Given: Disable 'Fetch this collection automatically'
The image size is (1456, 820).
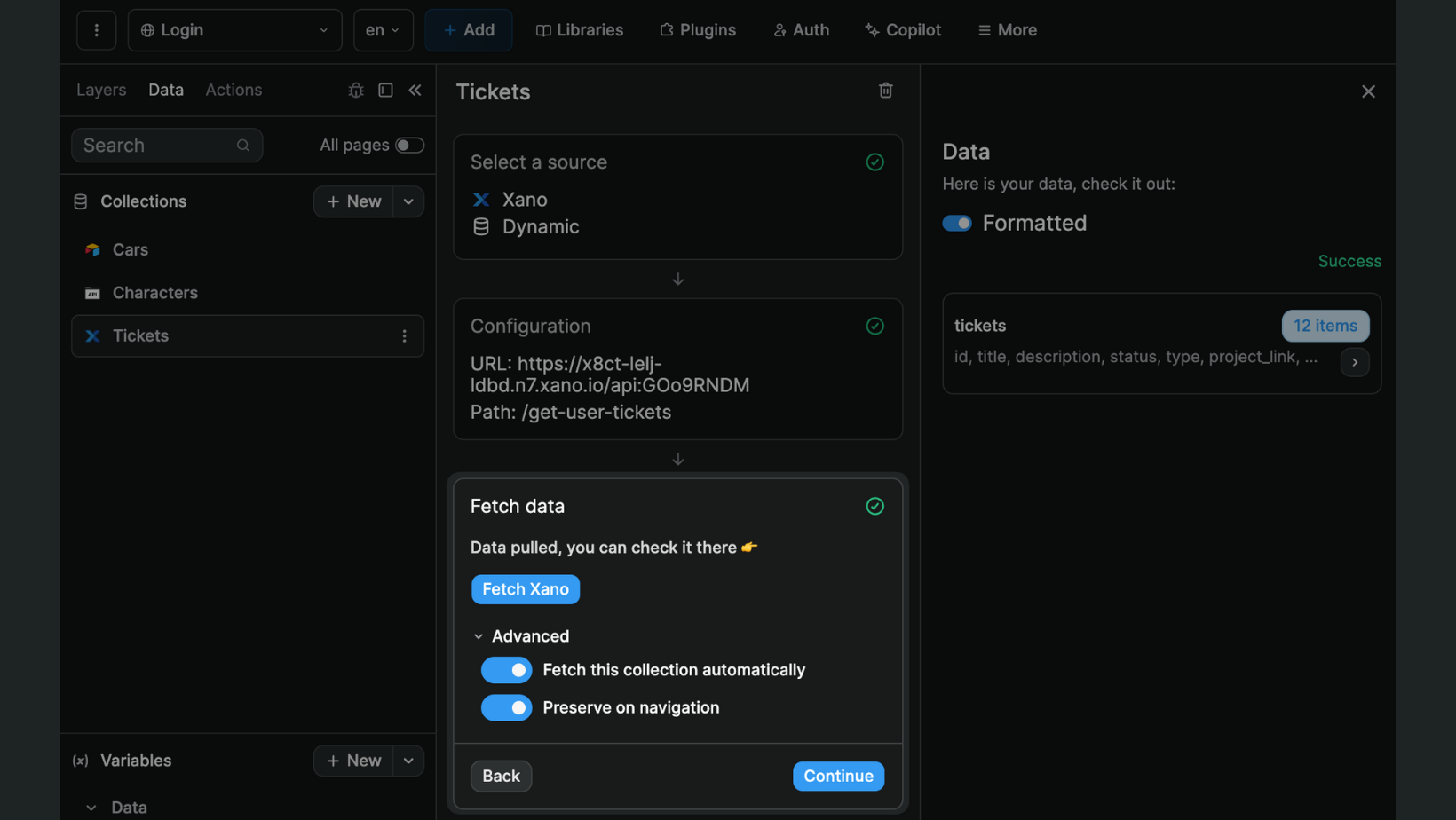Looking at the screenshot, I should 506,670.
